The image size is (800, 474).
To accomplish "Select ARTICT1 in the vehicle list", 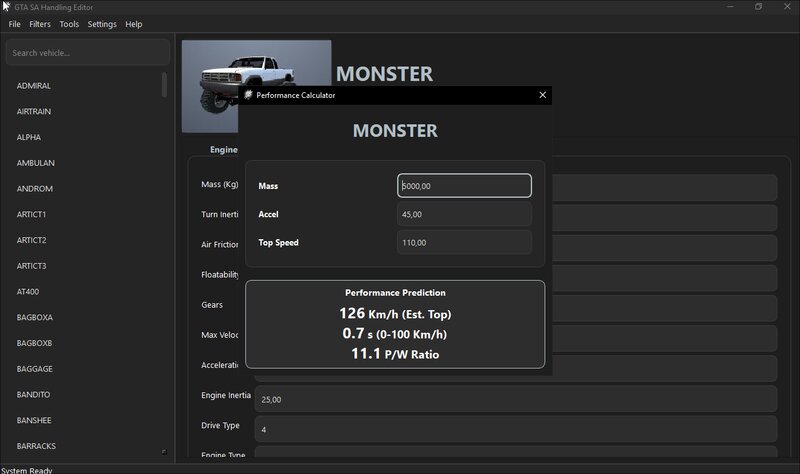I will (x=31, y=214).
